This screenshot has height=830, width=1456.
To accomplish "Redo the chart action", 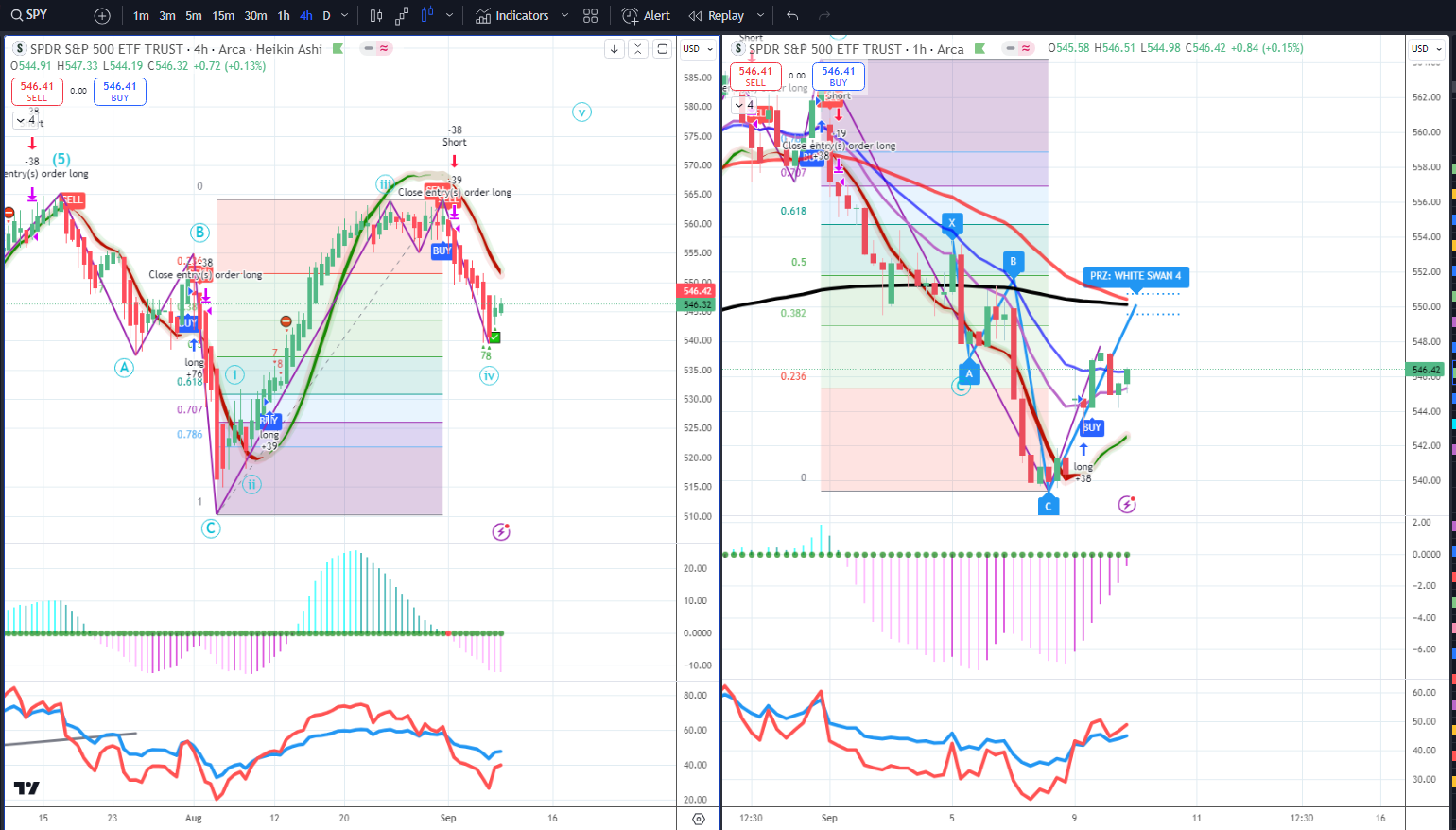I will [824, 16].
